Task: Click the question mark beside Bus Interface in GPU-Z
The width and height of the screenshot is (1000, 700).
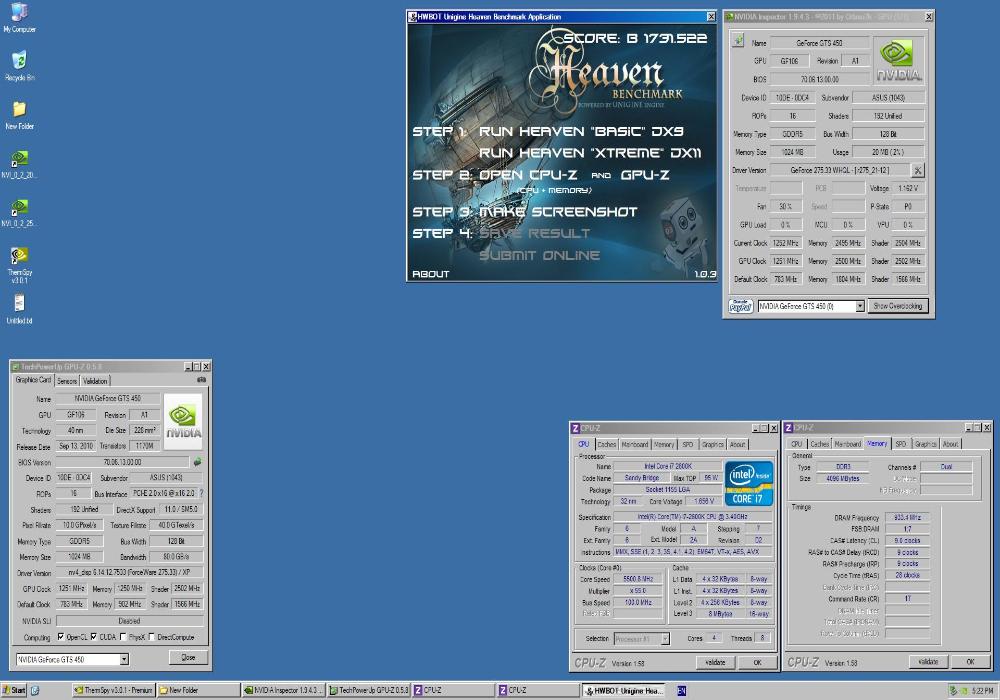Action: coord(202,493)
